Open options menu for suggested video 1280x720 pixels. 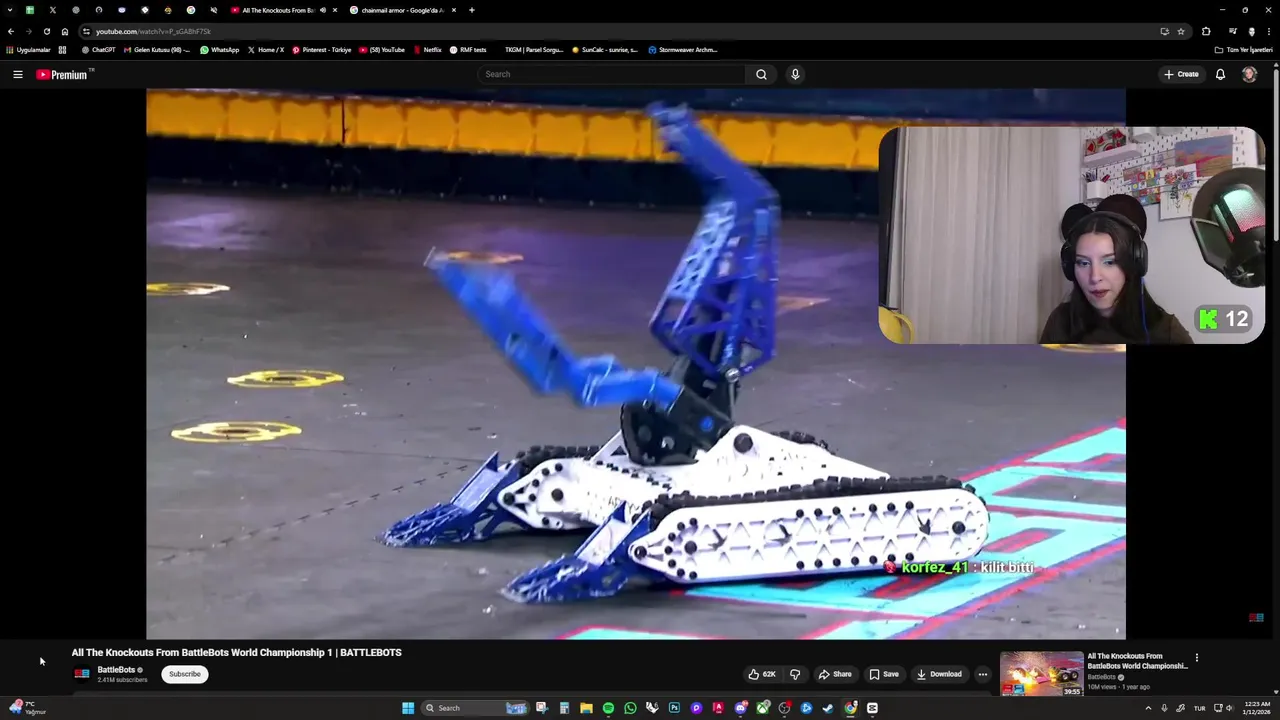(1196, 658)
